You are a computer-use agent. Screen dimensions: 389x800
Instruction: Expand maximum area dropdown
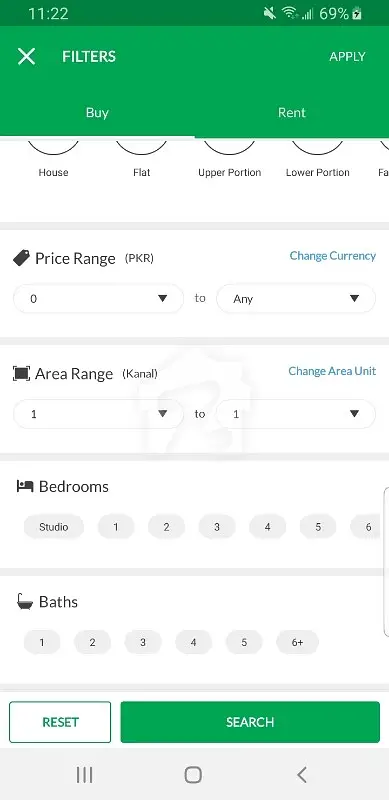click(x=296, y=414)
